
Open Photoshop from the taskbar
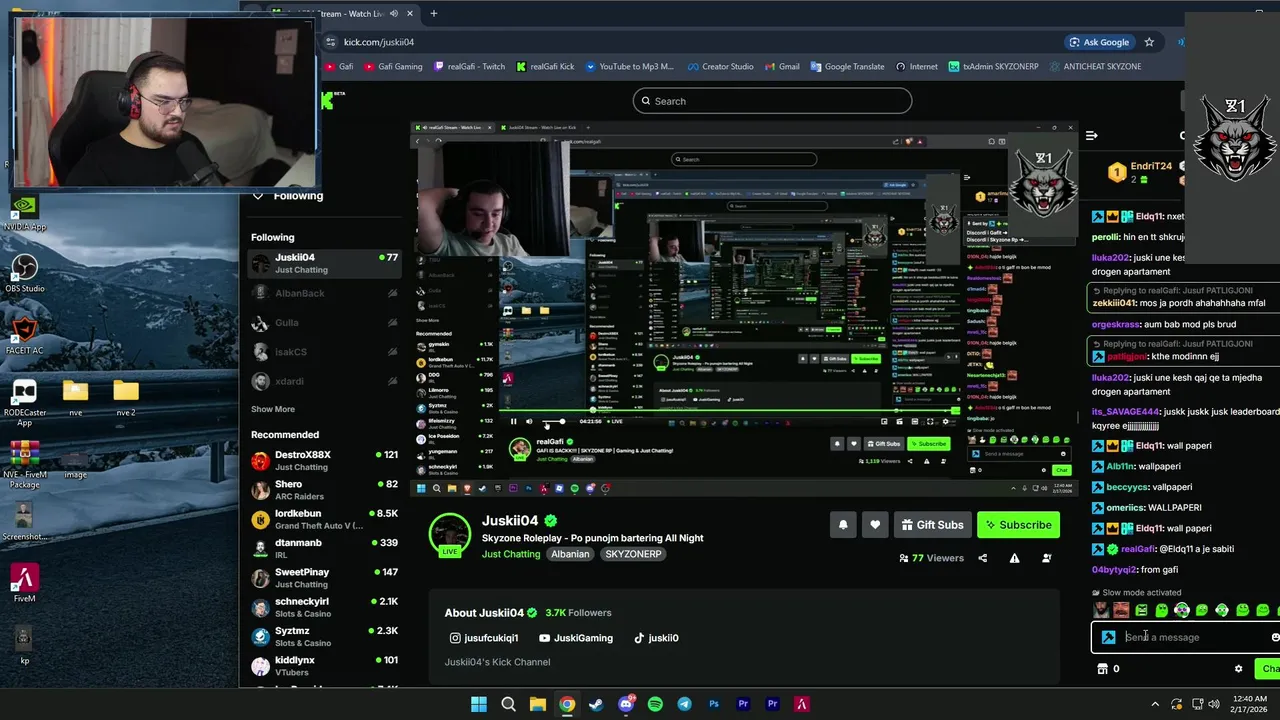714,704
